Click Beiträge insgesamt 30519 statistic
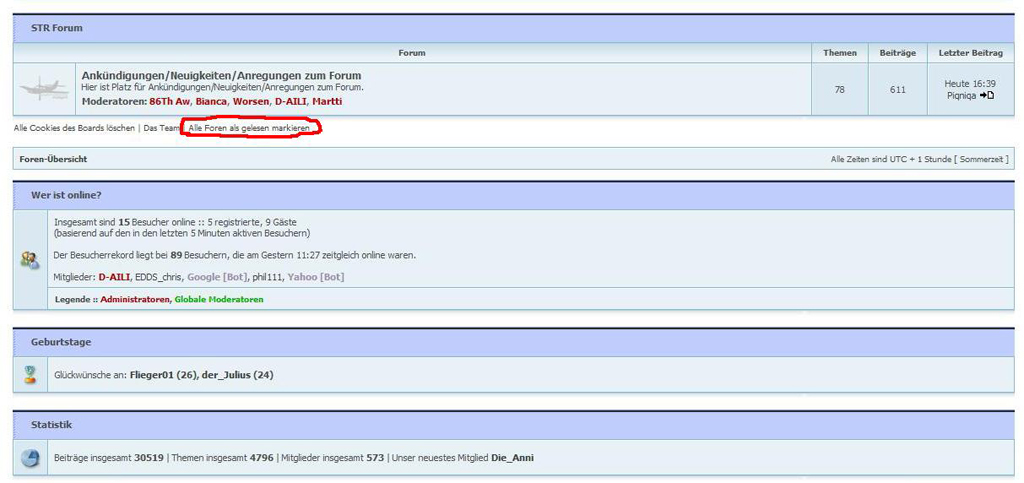Screen dimensions: 1024x483 (x=110, y=458)
